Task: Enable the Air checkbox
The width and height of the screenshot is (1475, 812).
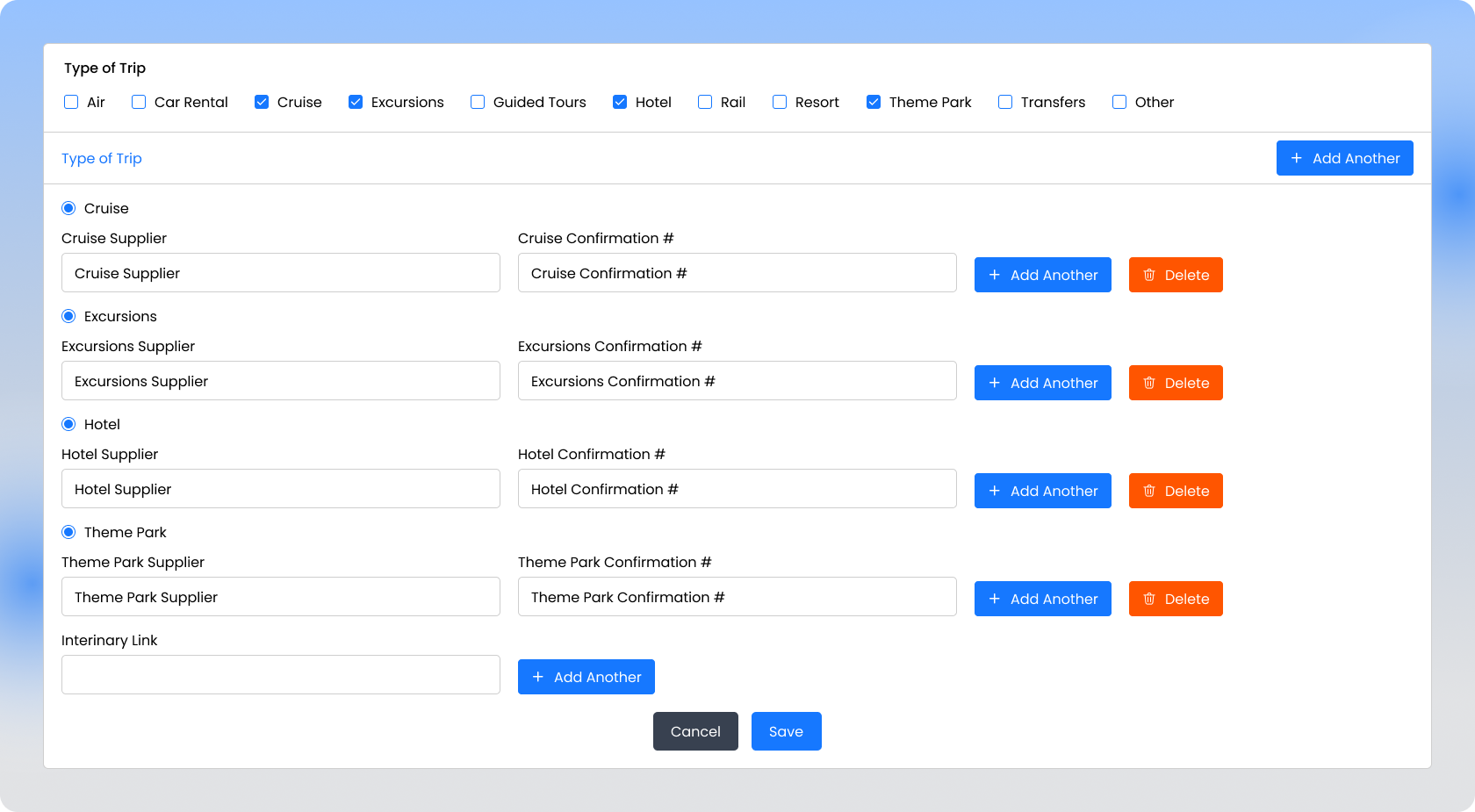Action: click(x=71, y=102)
